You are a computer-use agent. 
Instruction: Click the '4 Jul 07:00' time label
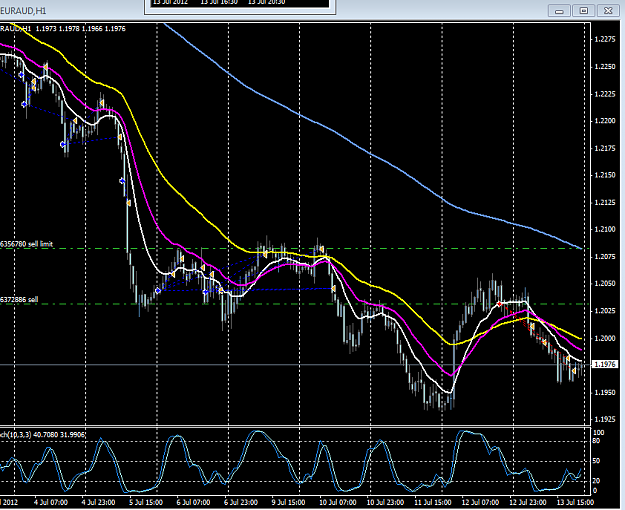pyautogui.click(x=51, y=502)
